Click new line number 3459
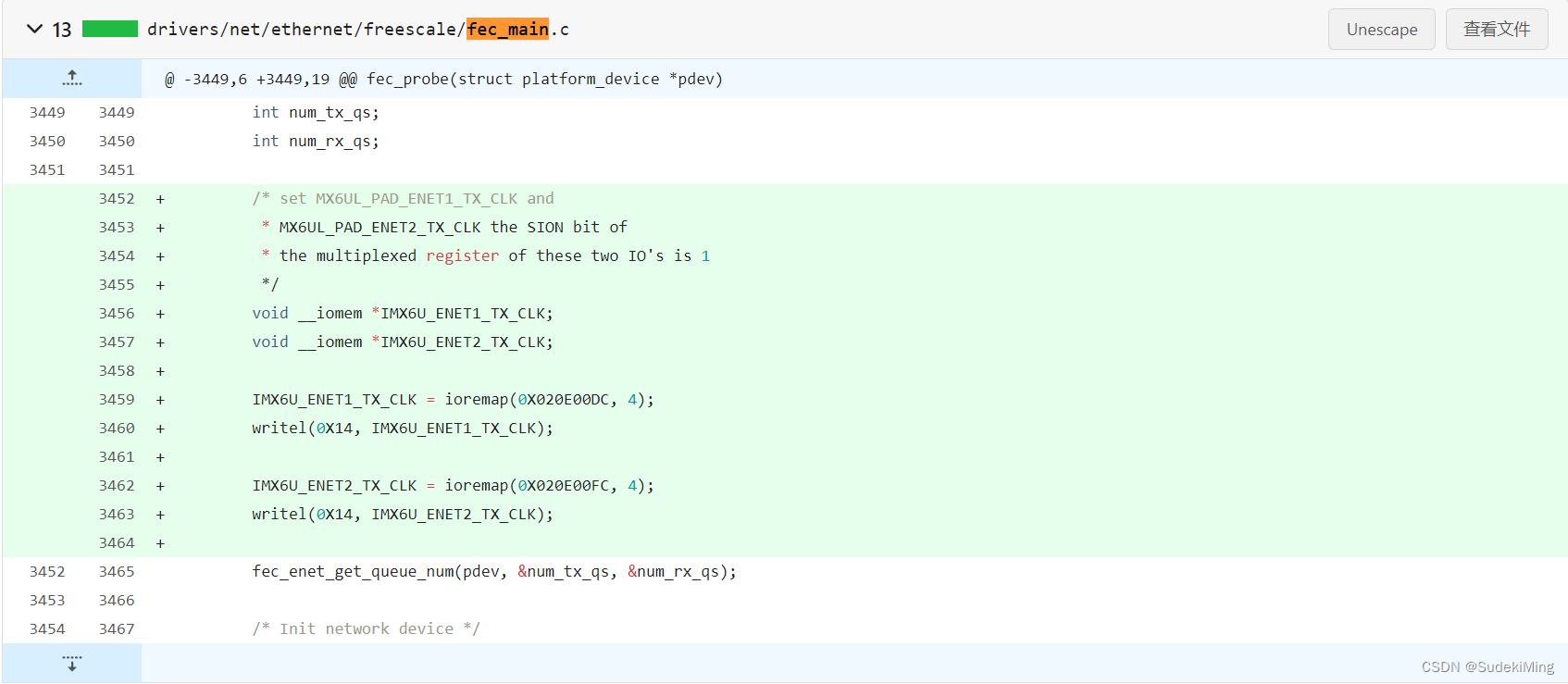Screen dimensions: 1568x684 coord(117,399)
